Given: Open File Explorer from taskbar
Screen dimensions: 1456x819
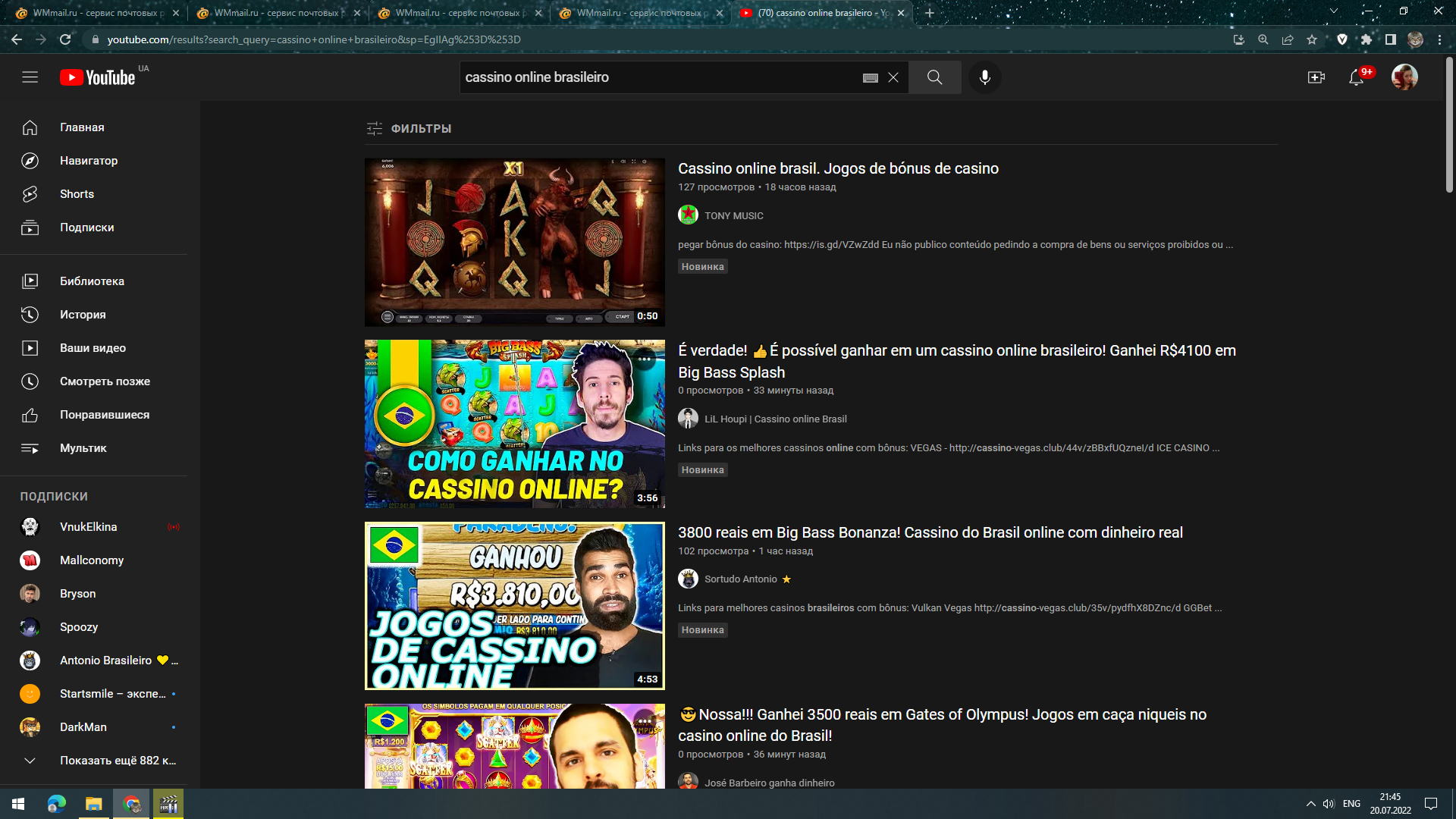Looking at the screenshot, I should click(x=93, y=804).
